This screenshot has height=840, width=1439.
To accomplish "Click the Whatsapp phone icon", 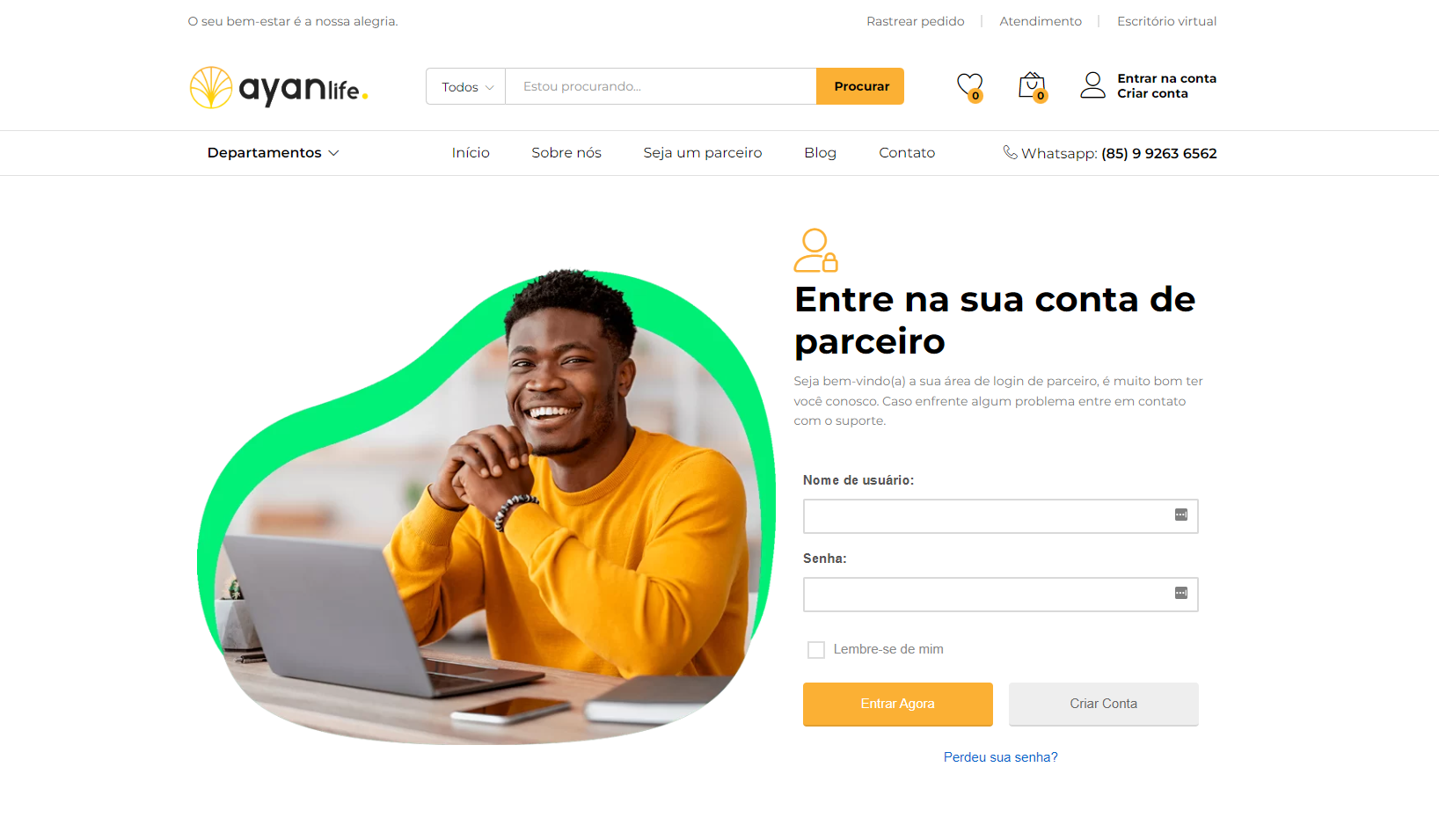I will [x=1010, y=152].
